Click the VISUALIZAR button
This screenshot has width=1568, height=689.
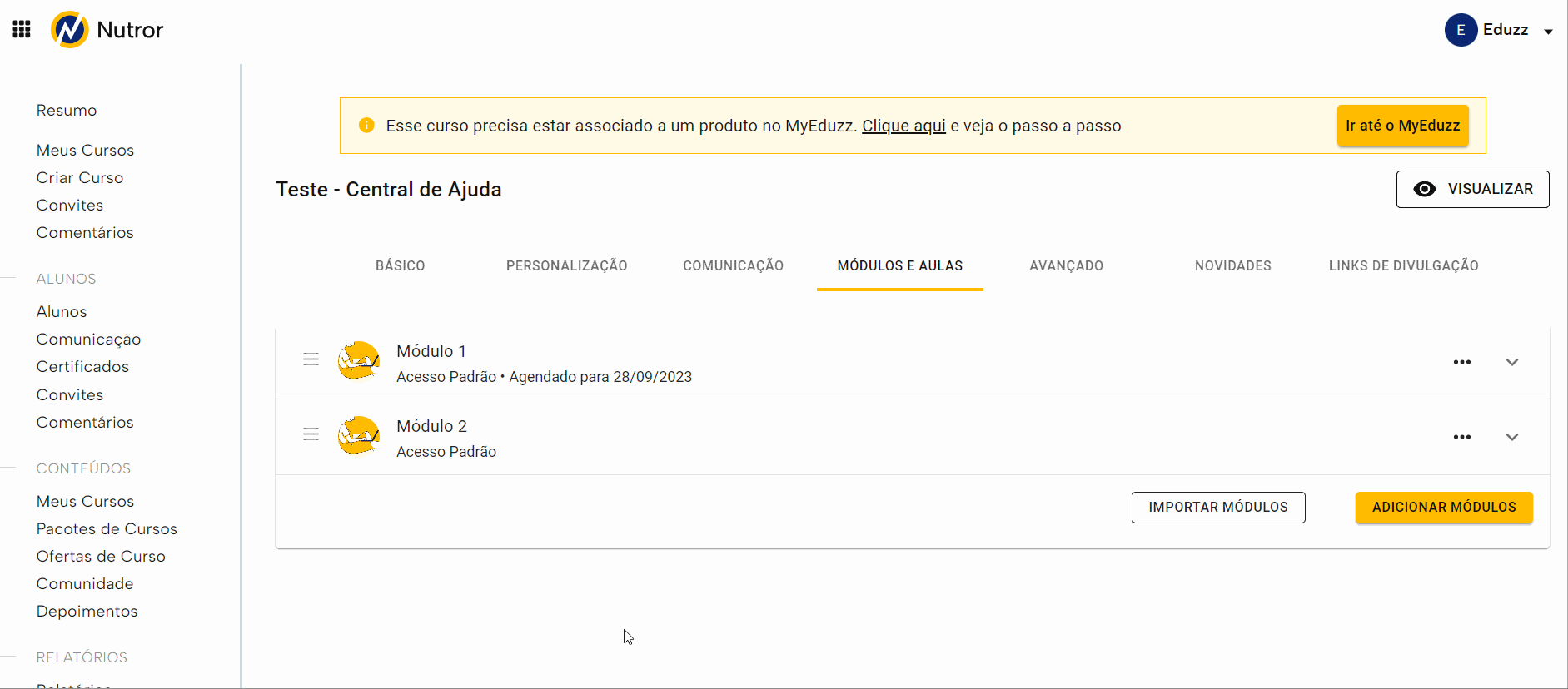pyautogui.click(x=1472, y=189)
